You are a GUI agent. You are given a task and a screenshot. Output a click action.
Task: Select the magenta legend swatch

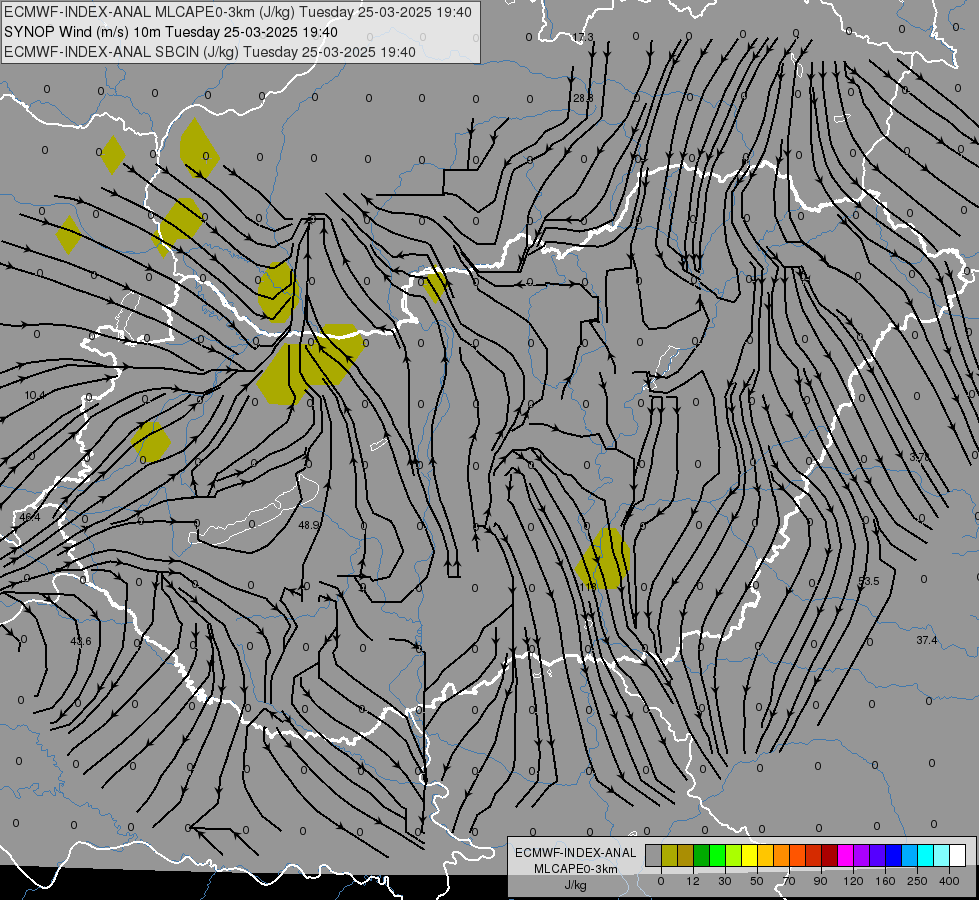(x=845, y=856)
